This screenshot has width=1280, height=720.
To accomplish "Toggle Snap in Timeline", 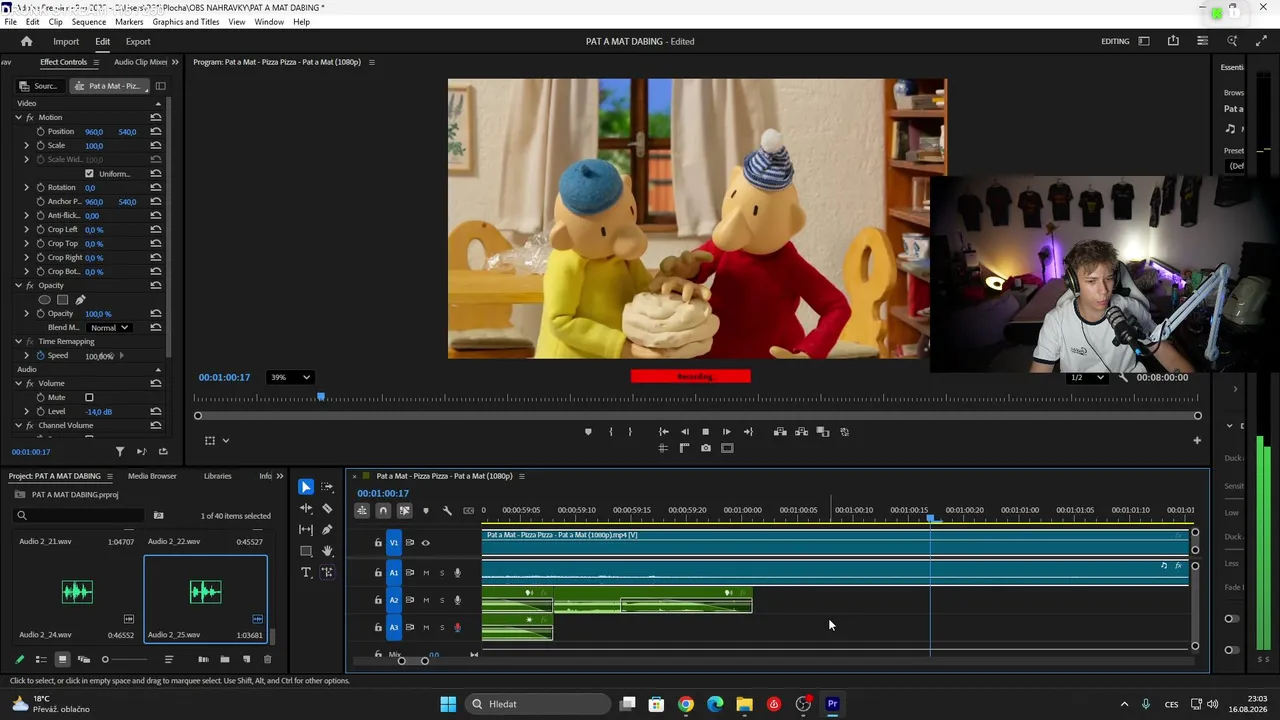I will 383,511.
